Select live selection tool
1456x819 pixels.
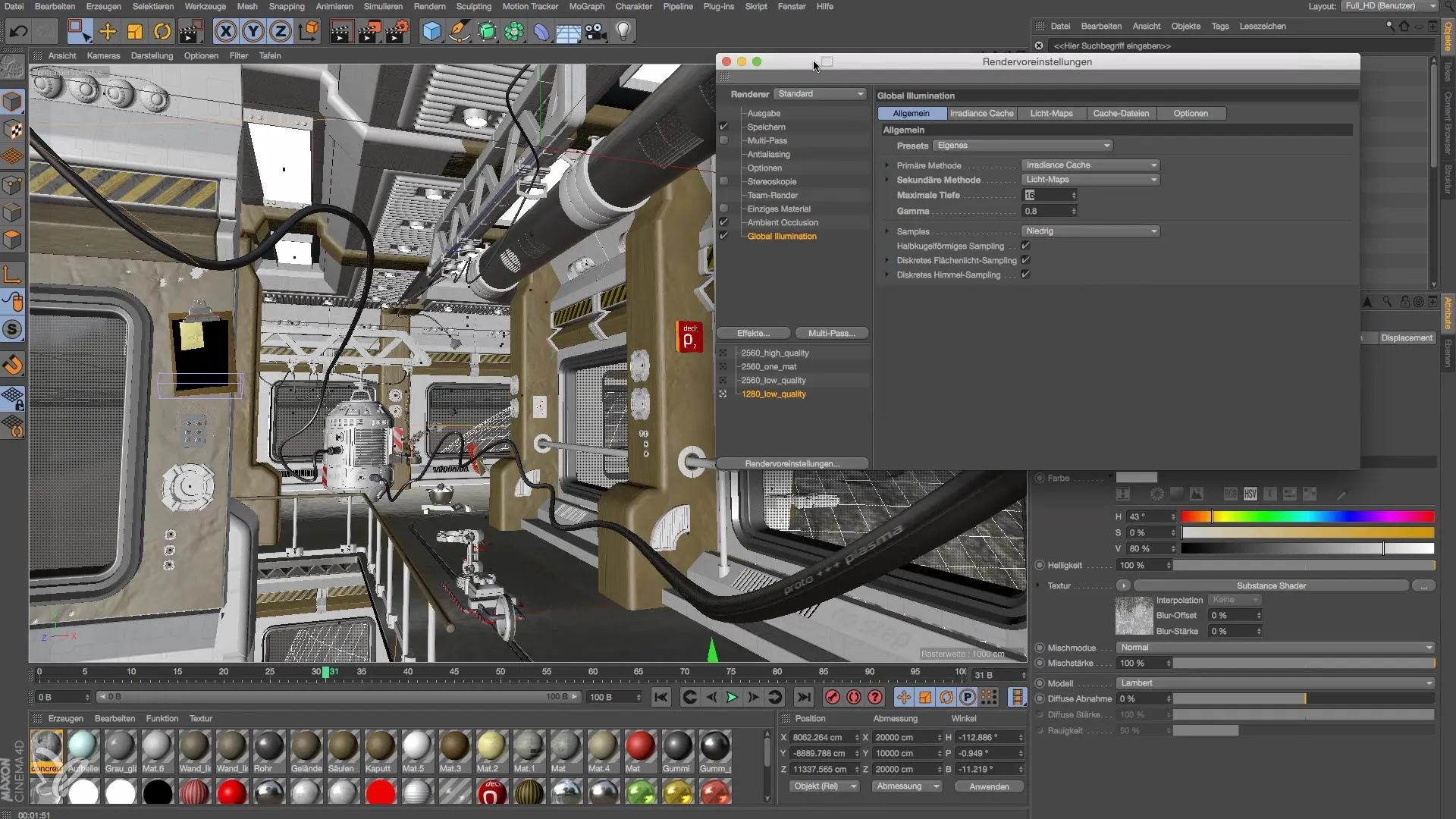pyautogui.click(x=79, y=31)
